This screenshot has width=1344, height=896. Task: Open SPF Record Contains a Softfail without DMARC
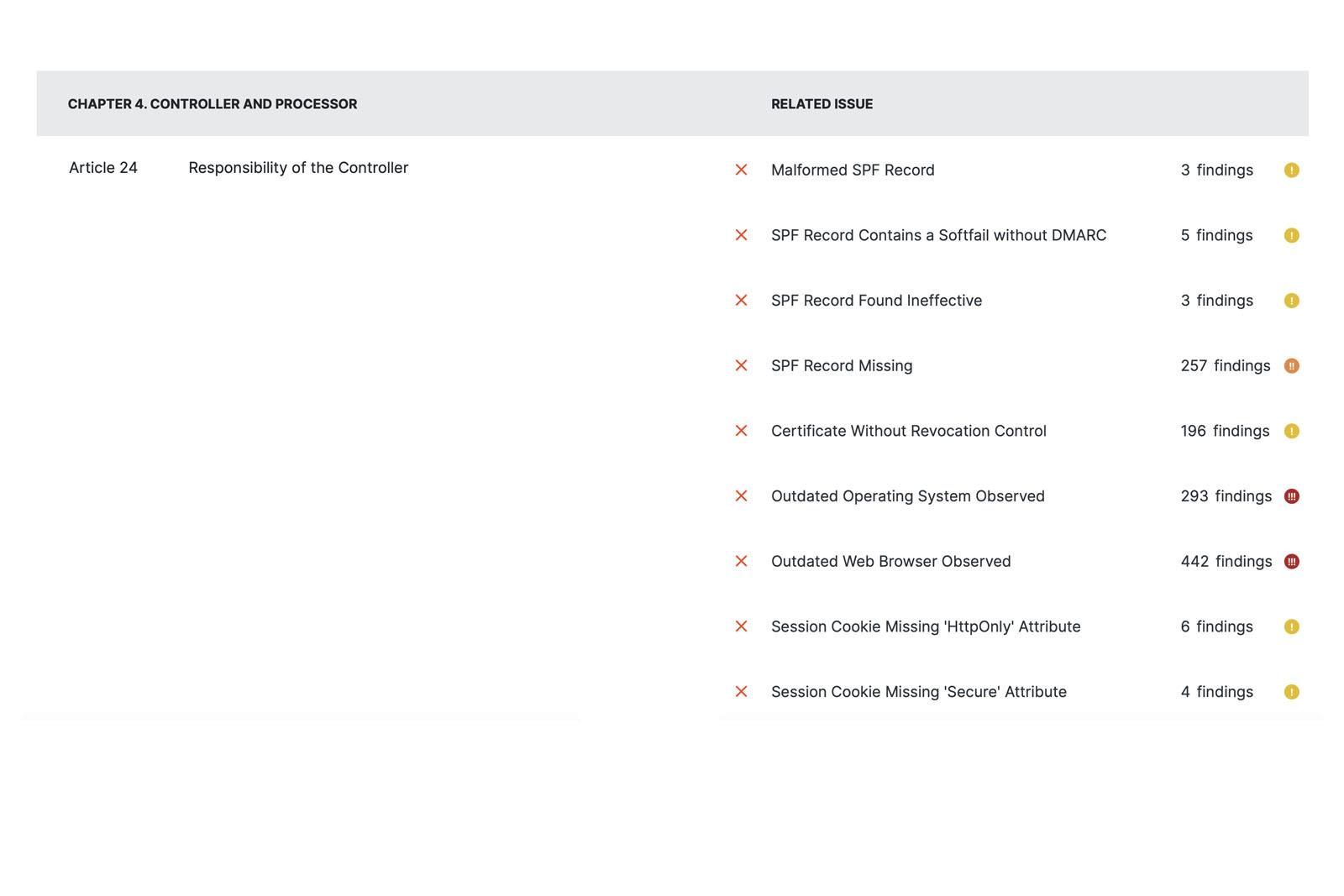[938, 235]
